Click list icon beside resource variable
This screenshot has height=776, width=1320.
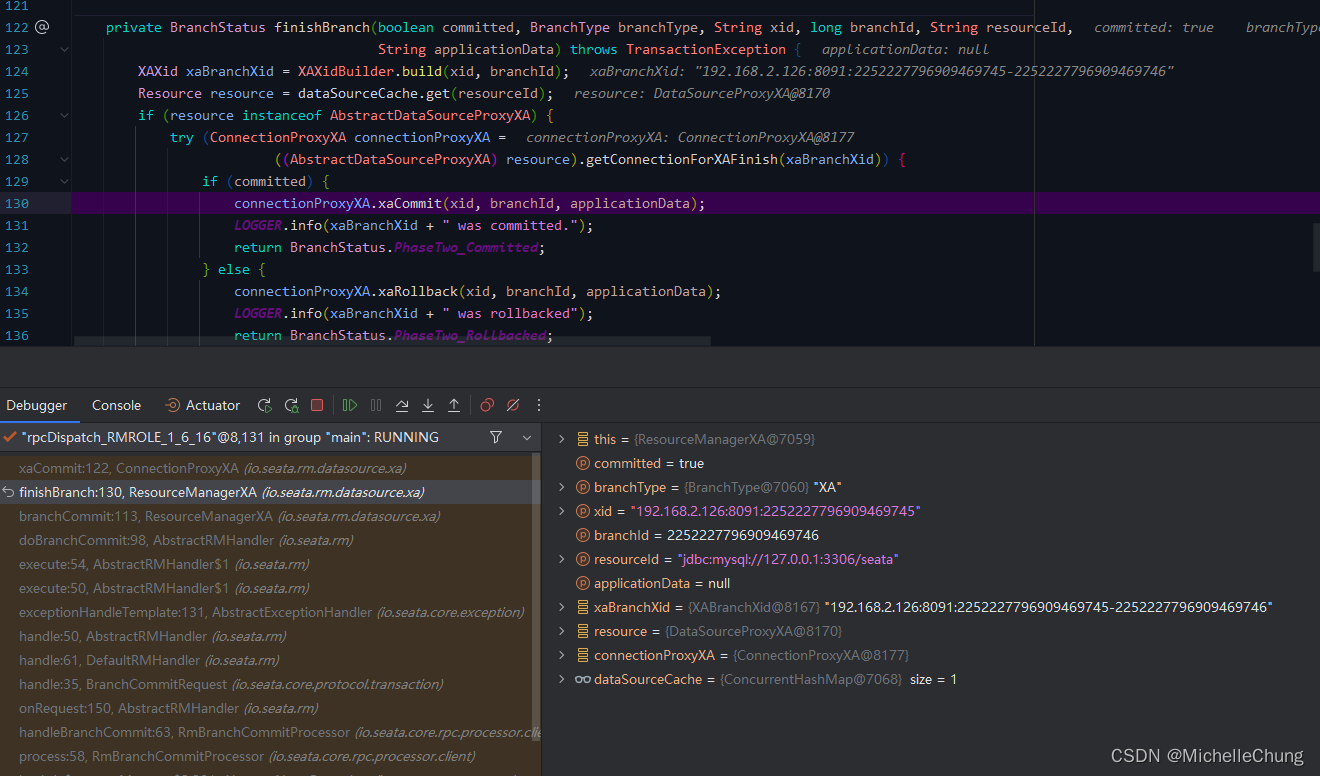coord(583,631)
